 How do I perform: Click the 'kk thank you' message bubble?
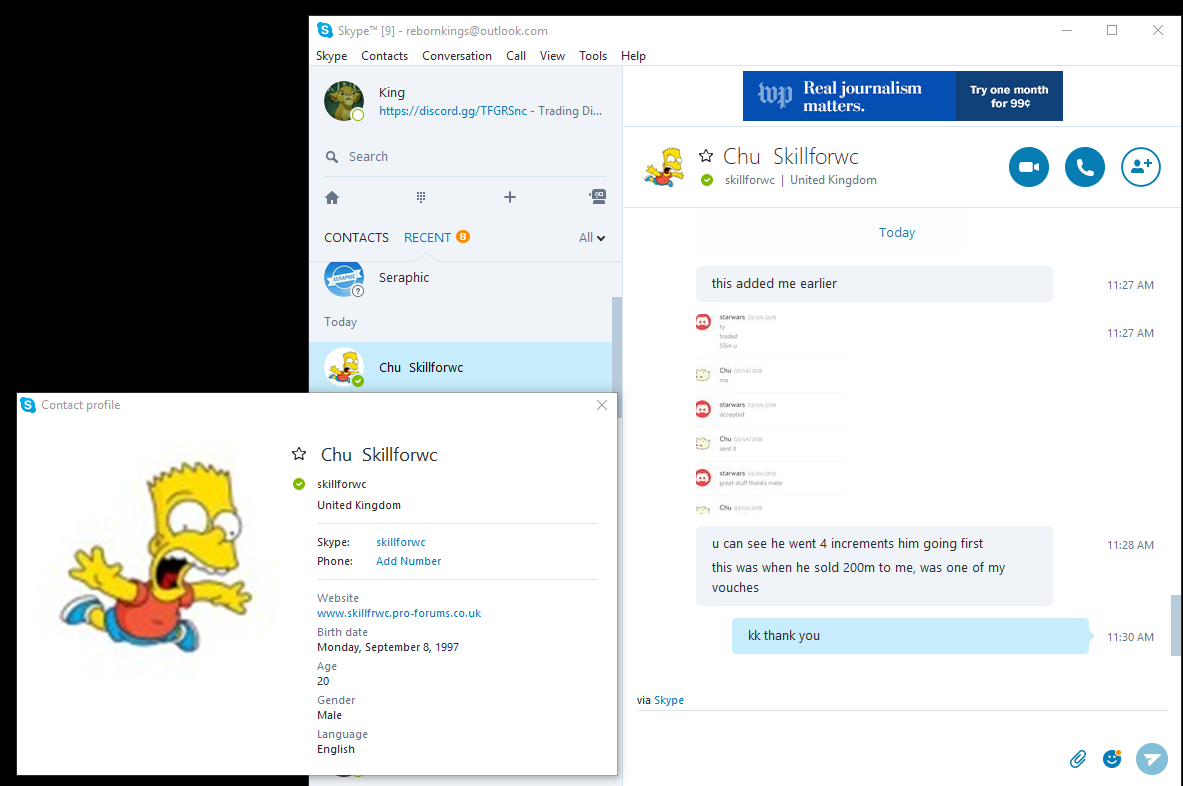click(910, 636)
